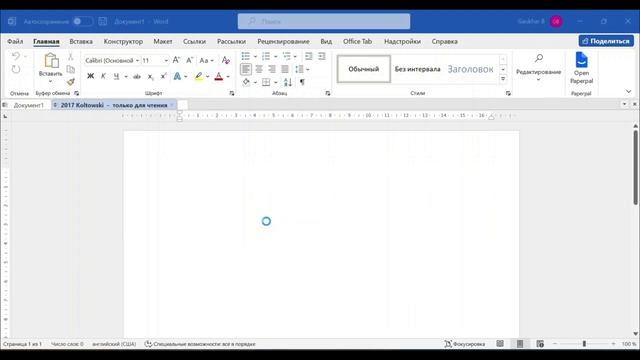Increase paragraph indent
This screenshot has width=640, height=360.
tap(322, 56)
